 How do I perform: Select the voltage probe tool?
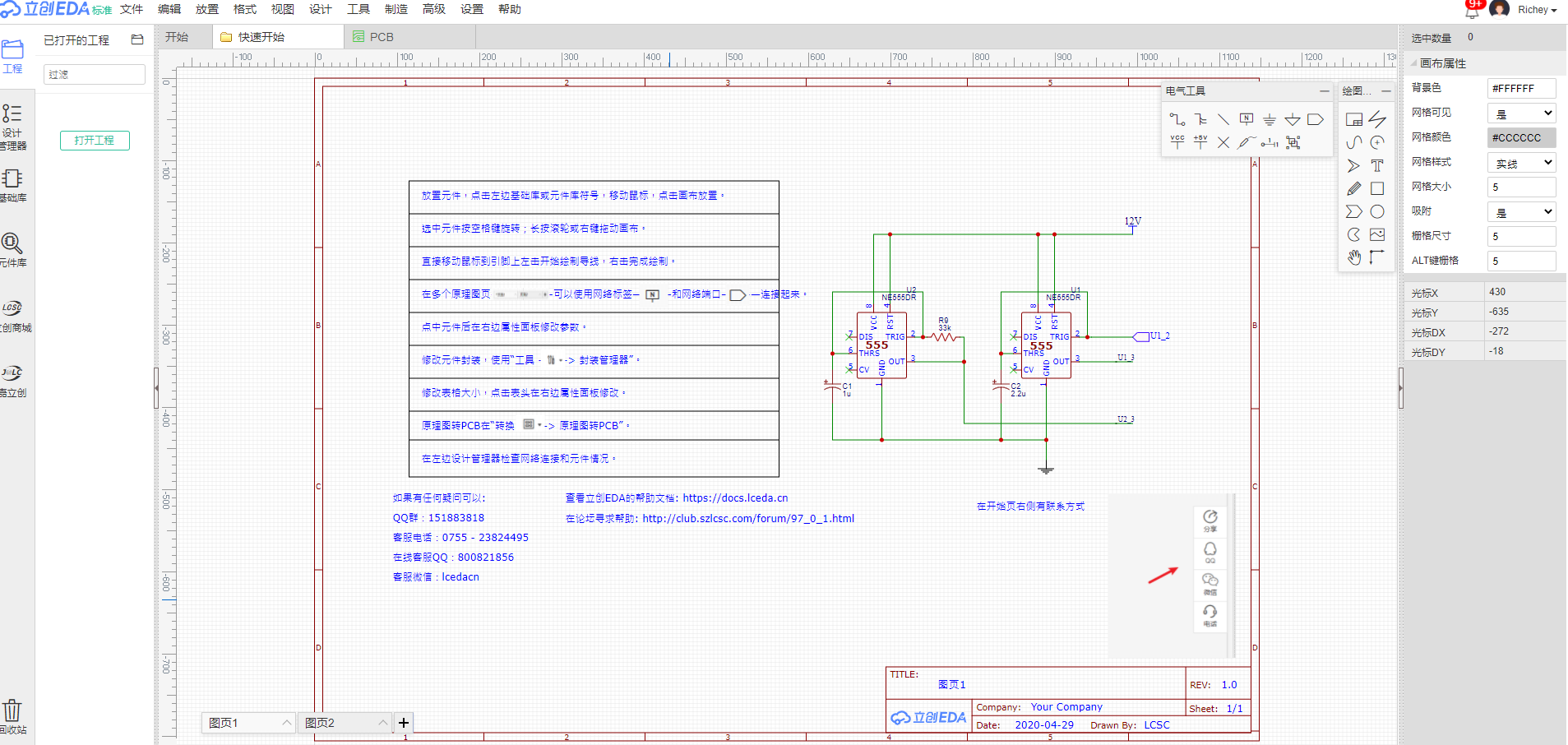(x=1247, y=142)
